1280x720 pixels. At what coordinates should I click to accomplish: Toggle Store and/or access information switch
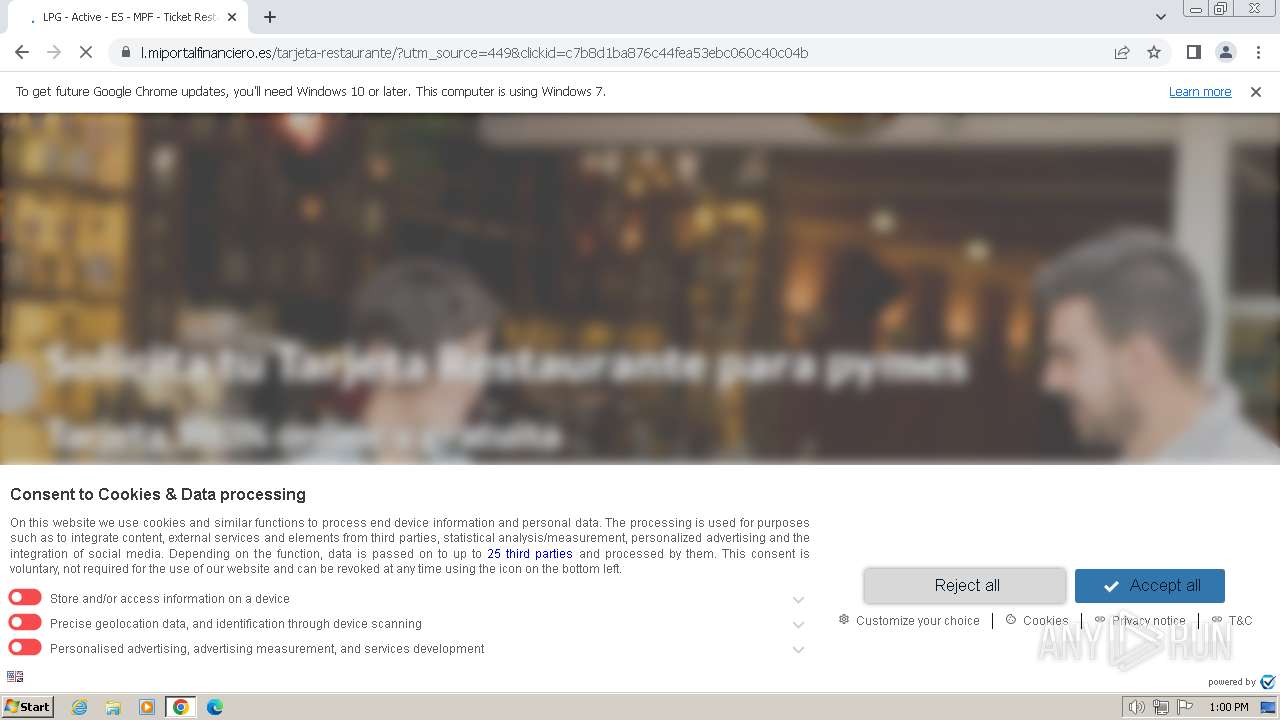25,598
